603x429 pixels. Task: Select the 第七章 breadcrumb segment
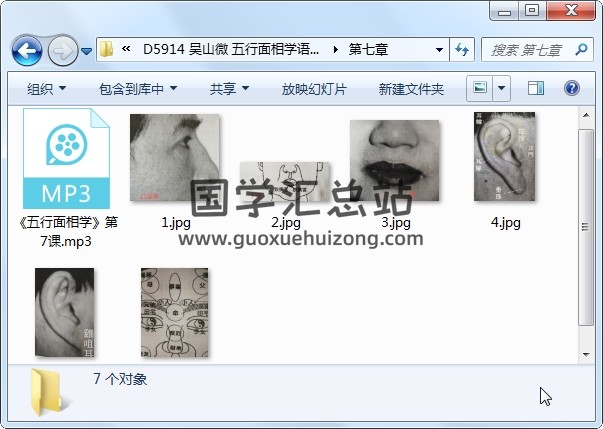tap(368, 49)
